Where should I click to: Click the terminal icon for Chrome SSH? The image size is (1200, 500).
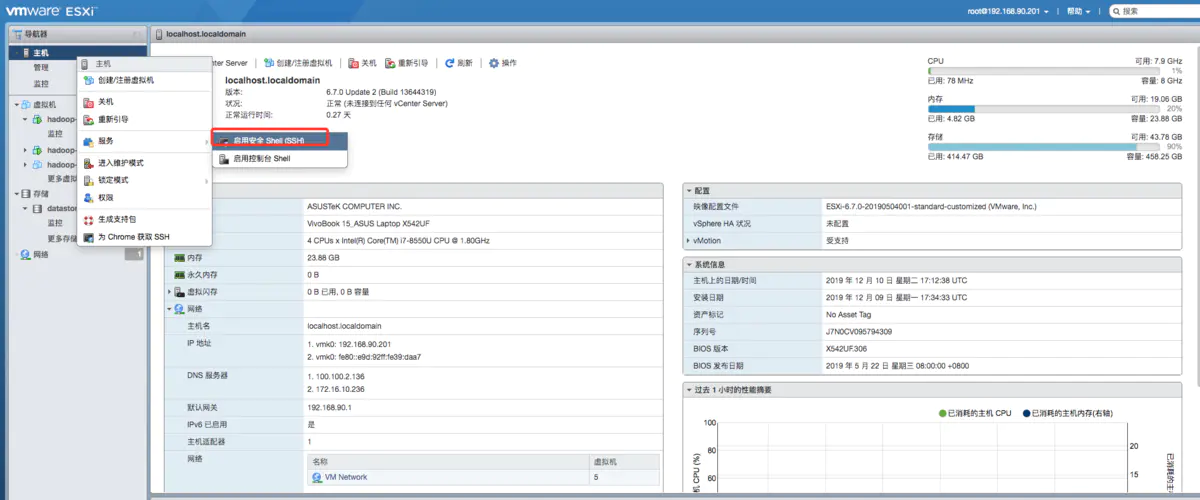click(x=88, y=237)
